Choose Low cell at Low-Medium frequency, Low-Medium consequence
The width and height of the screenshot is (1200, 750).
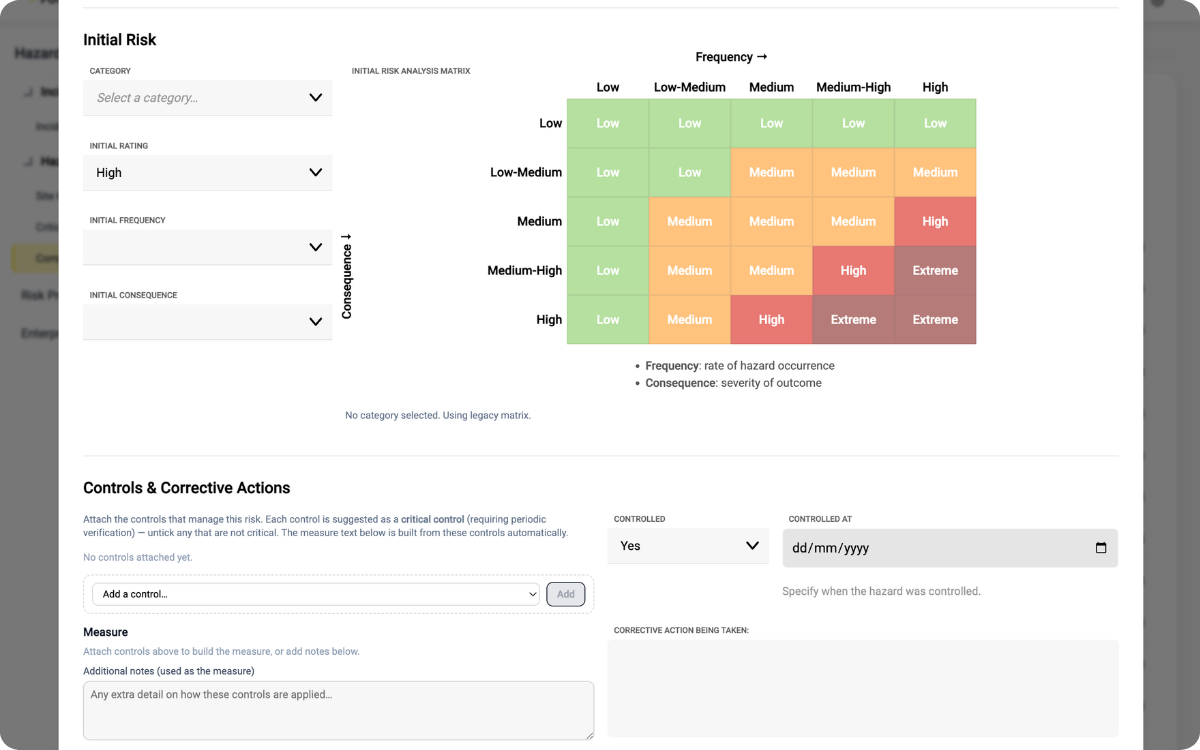[x=690, y=173]
